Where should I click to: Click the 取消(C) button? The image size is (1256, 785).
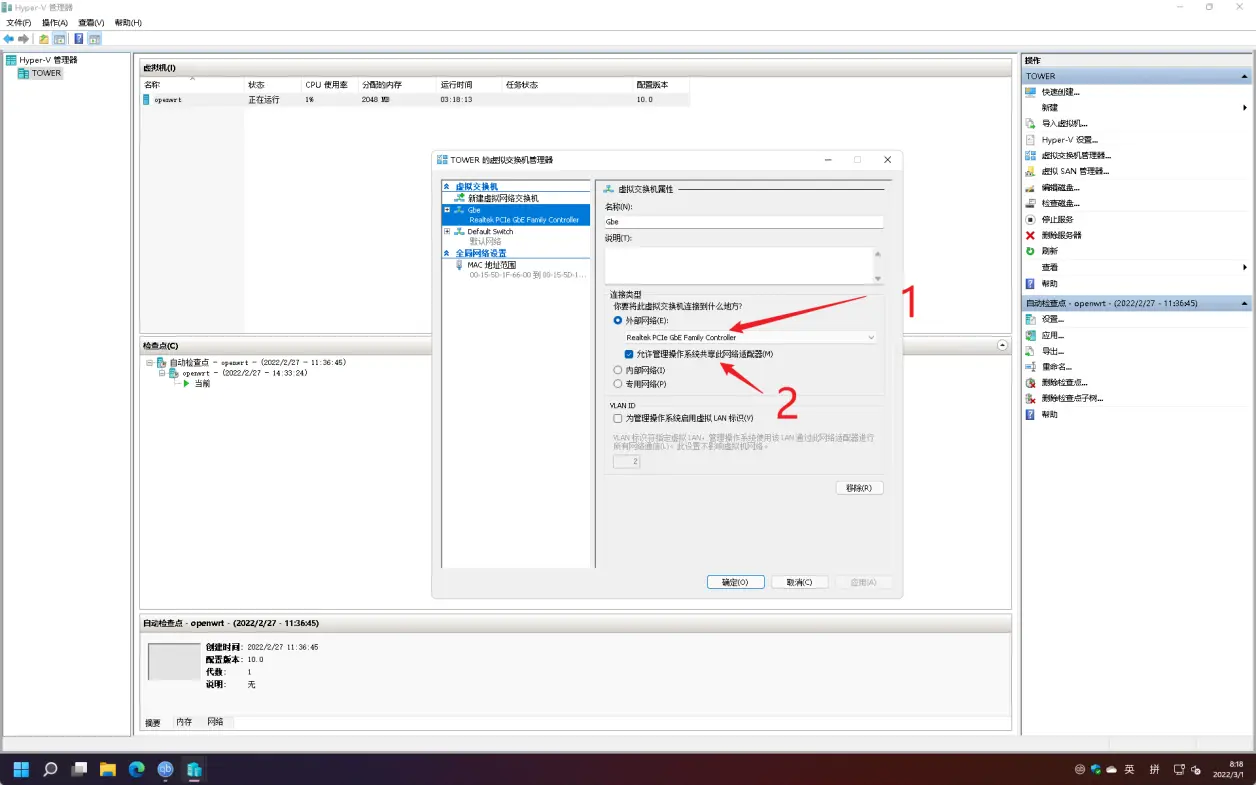[x=799, y=582]
